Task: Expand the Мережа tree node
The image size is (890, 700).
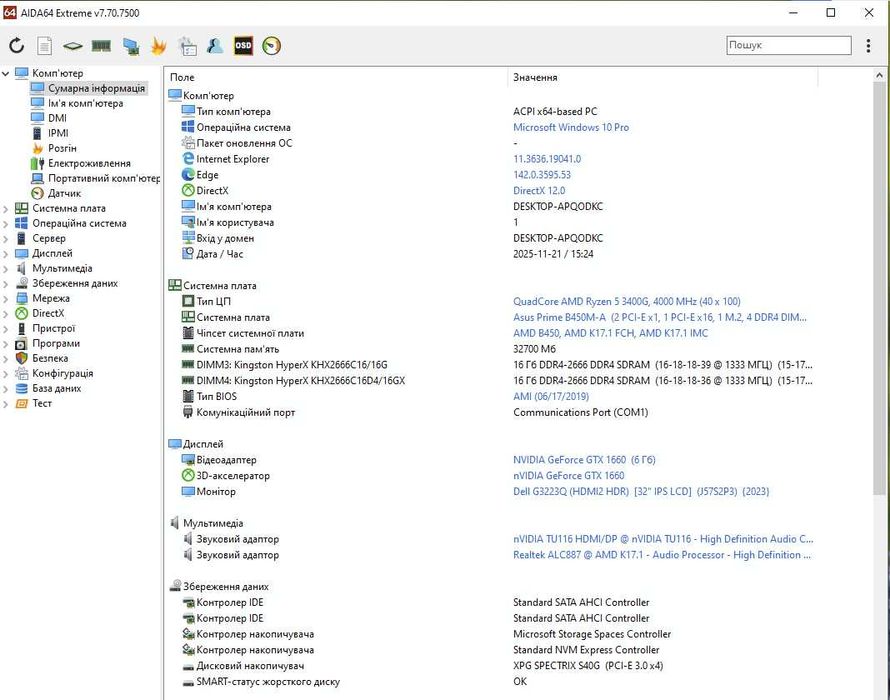Action: pos(6,299)
